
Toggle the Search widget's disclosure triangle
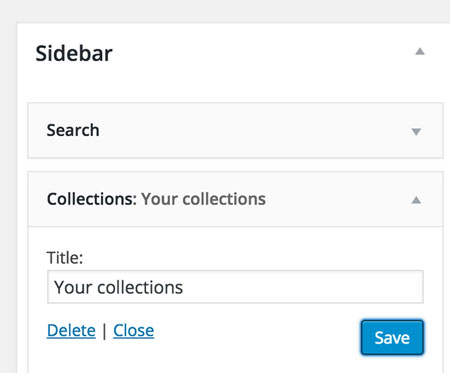click(416, 132)
